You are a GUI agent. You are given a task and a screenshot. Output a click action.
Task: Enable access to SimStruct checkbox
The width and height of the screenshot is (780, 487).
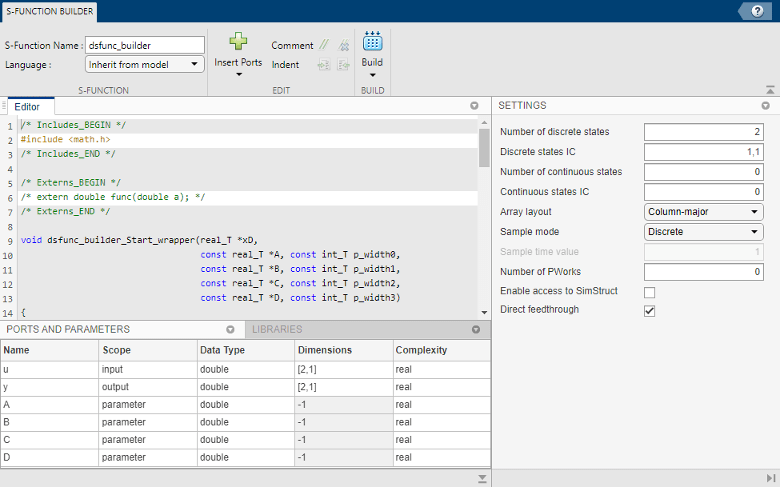coord(650,292)
